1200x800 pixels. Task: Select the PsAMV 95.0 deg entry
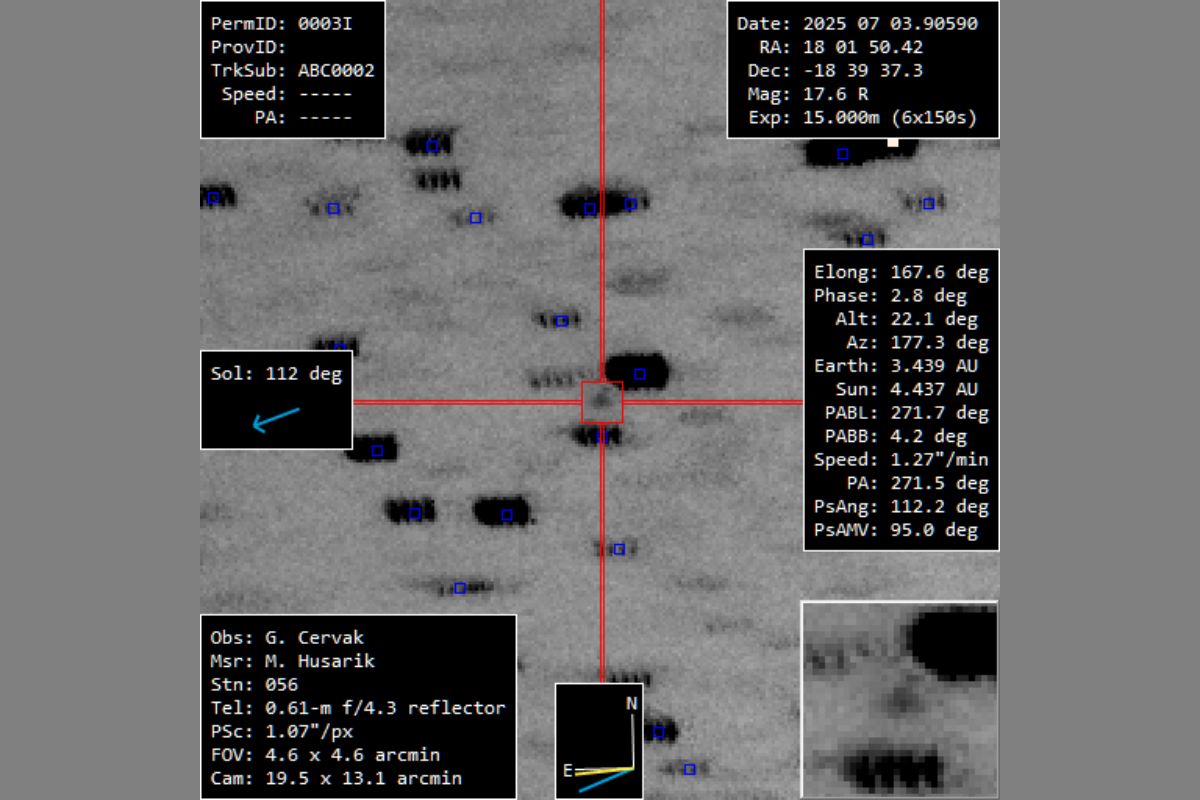[901, 530]
